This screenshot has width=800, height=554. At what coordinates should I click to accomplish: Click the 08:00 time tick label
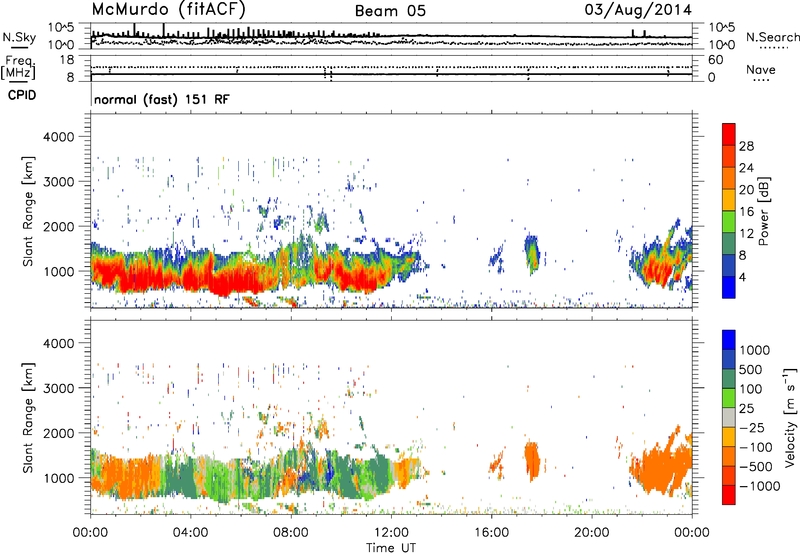(291, 533)
